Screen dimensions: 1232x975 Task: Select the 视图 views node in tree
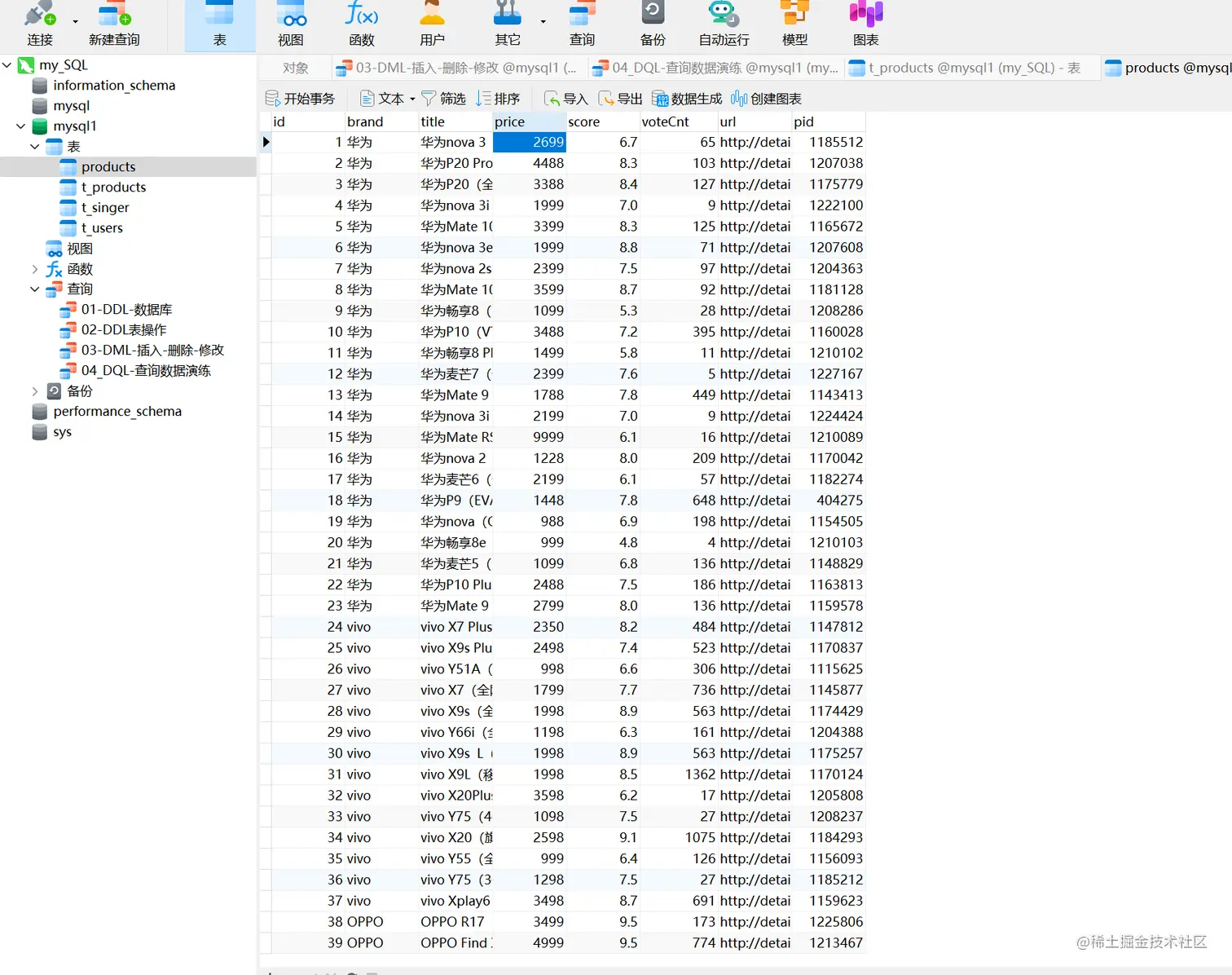80,249
